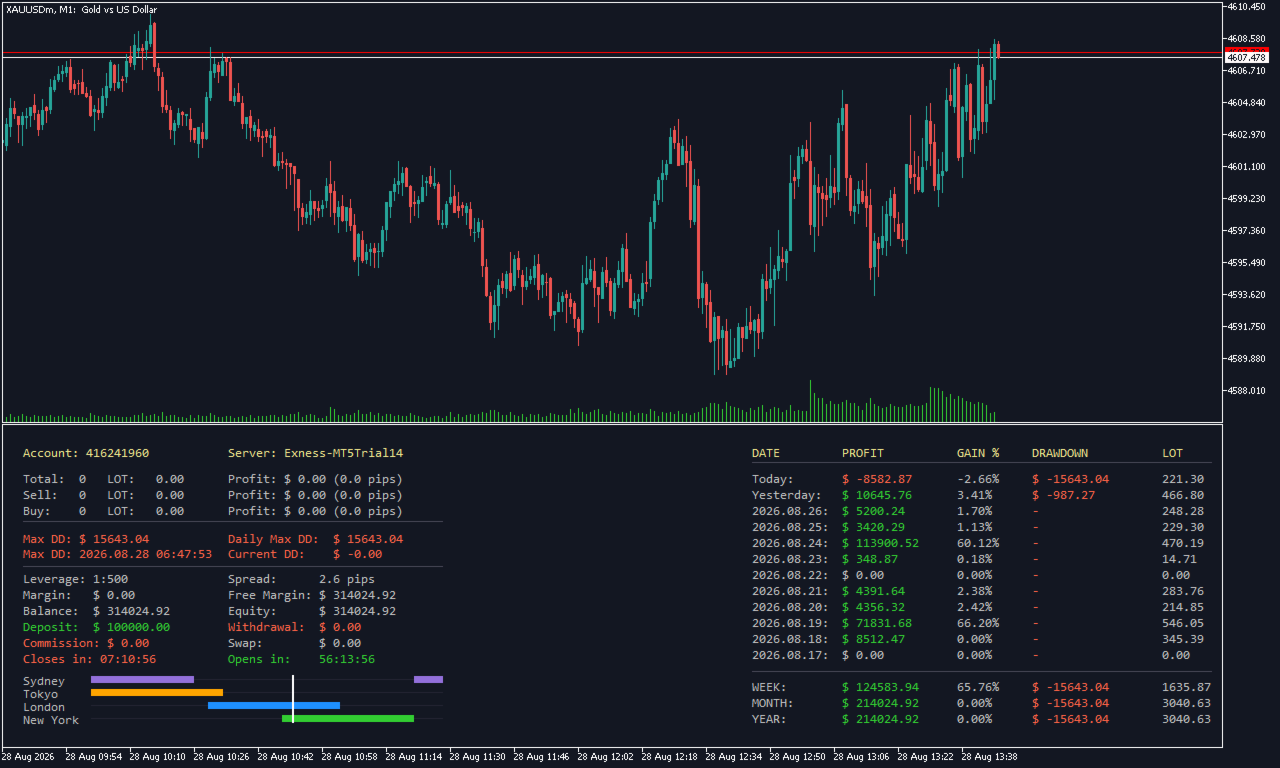Click the WEEK lot total 1635.87

[1186, 687]
